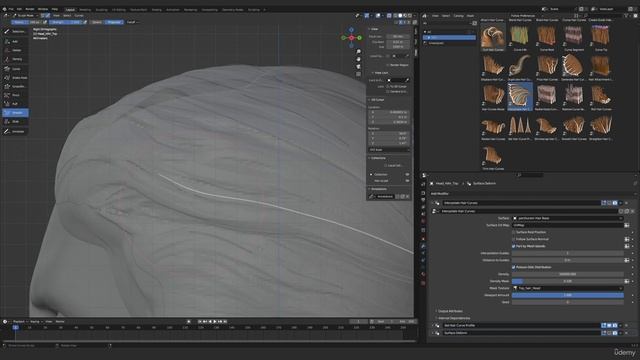640x360 pixels.
Task: Uncheck Part by Mesh Islands
Action: (514, 246)
